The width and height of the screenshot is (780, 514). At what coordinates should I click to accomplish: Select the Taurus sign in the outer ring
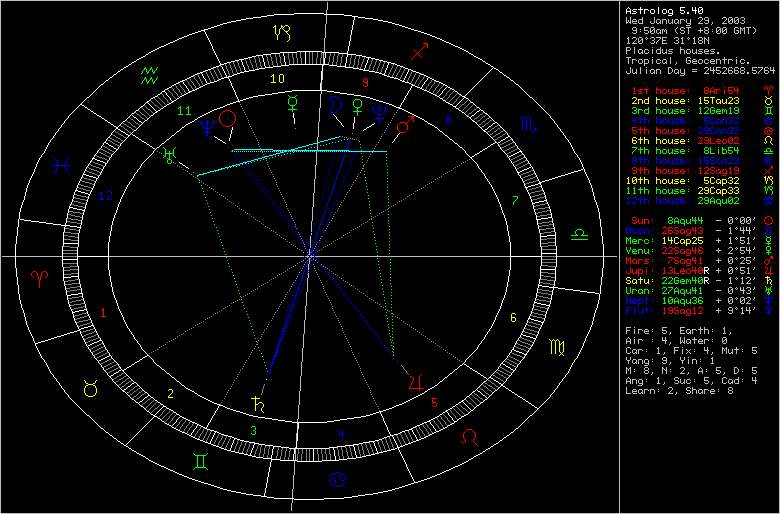(90, 388)
